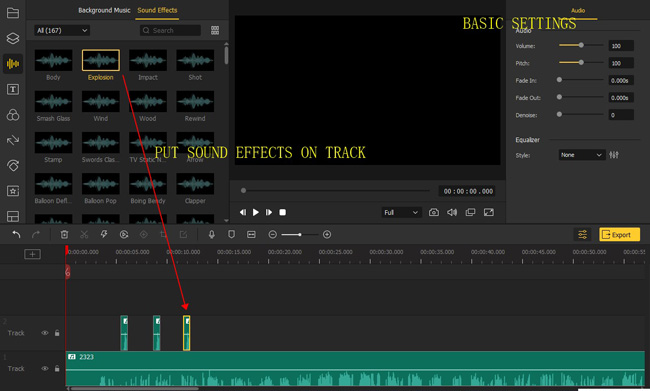Select the Explosion sound effect thumbnail
Screen dimensions: 650x391
(x=101, y=60)
